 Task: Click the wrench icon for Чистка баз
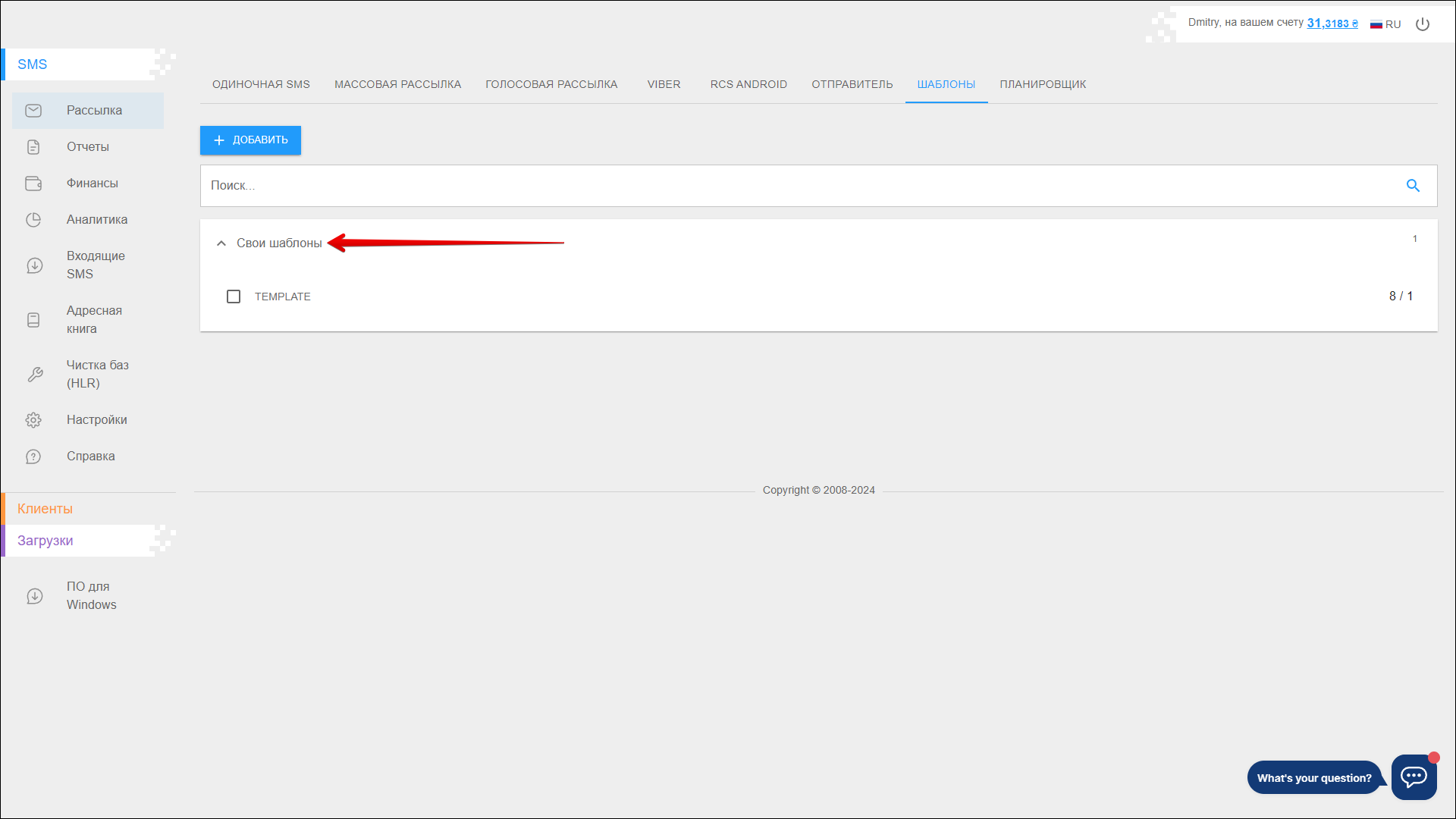(x=35, y=375)
